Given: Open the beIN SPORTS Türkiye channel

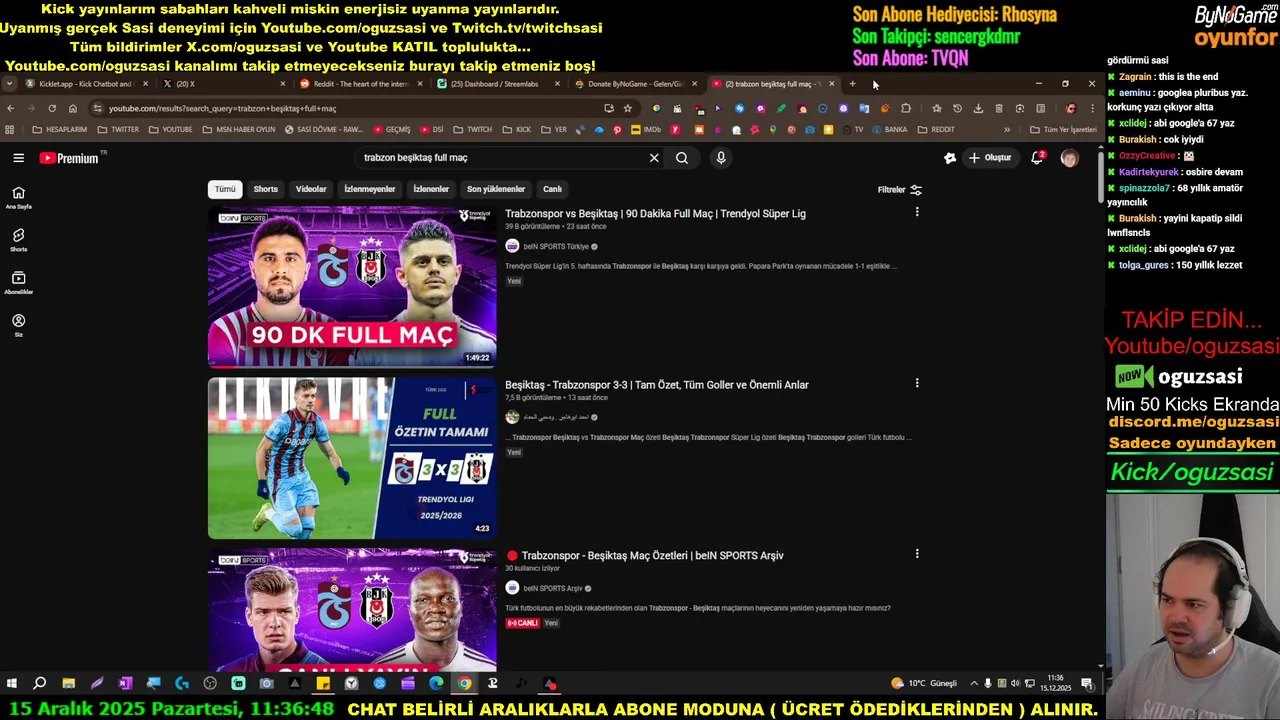Looking at the screenshot, I should tap(556, 246).
